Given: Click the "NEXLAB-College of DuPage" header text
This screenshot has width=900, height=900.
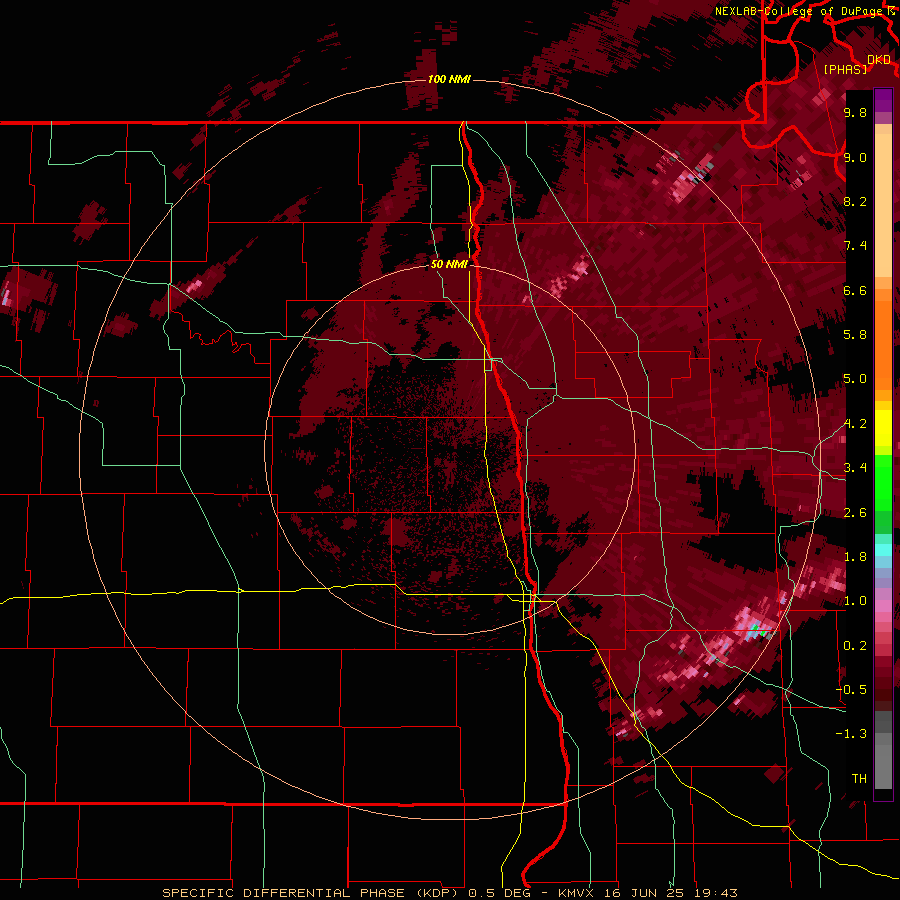Looking at the screenshot, I should point(799,11).
